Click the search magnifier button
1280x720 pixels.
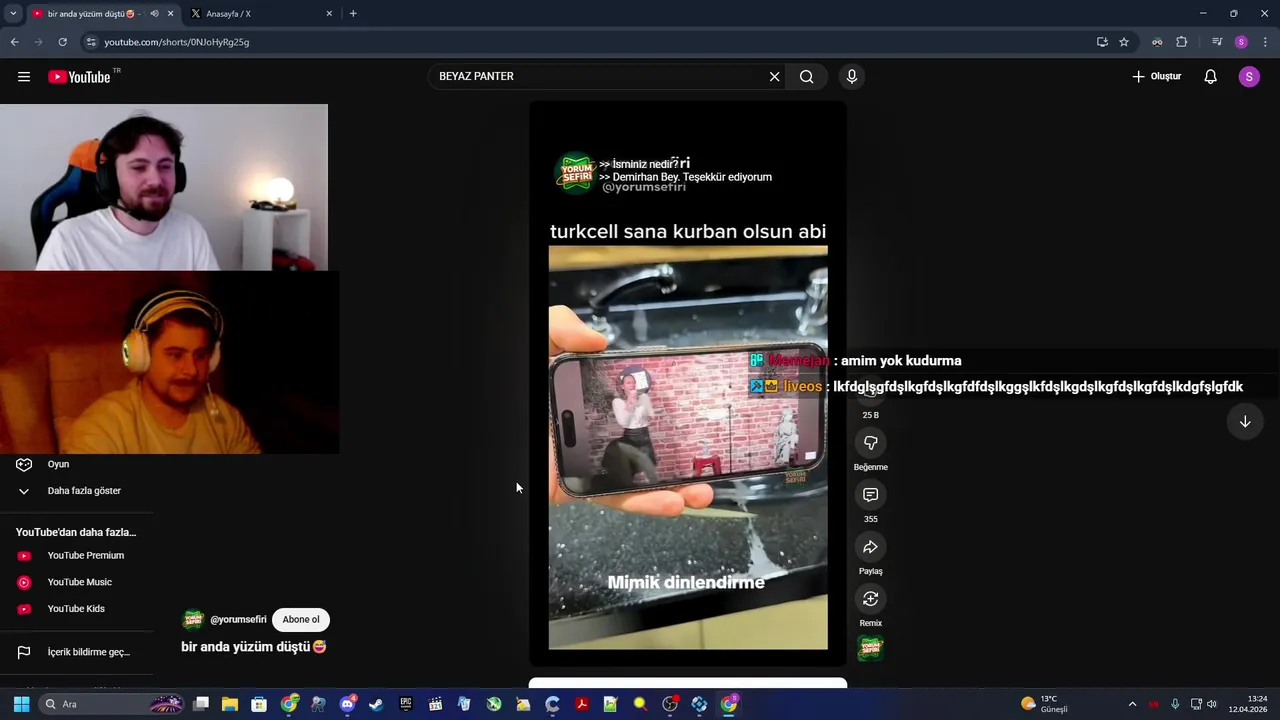tap(807, 77)
